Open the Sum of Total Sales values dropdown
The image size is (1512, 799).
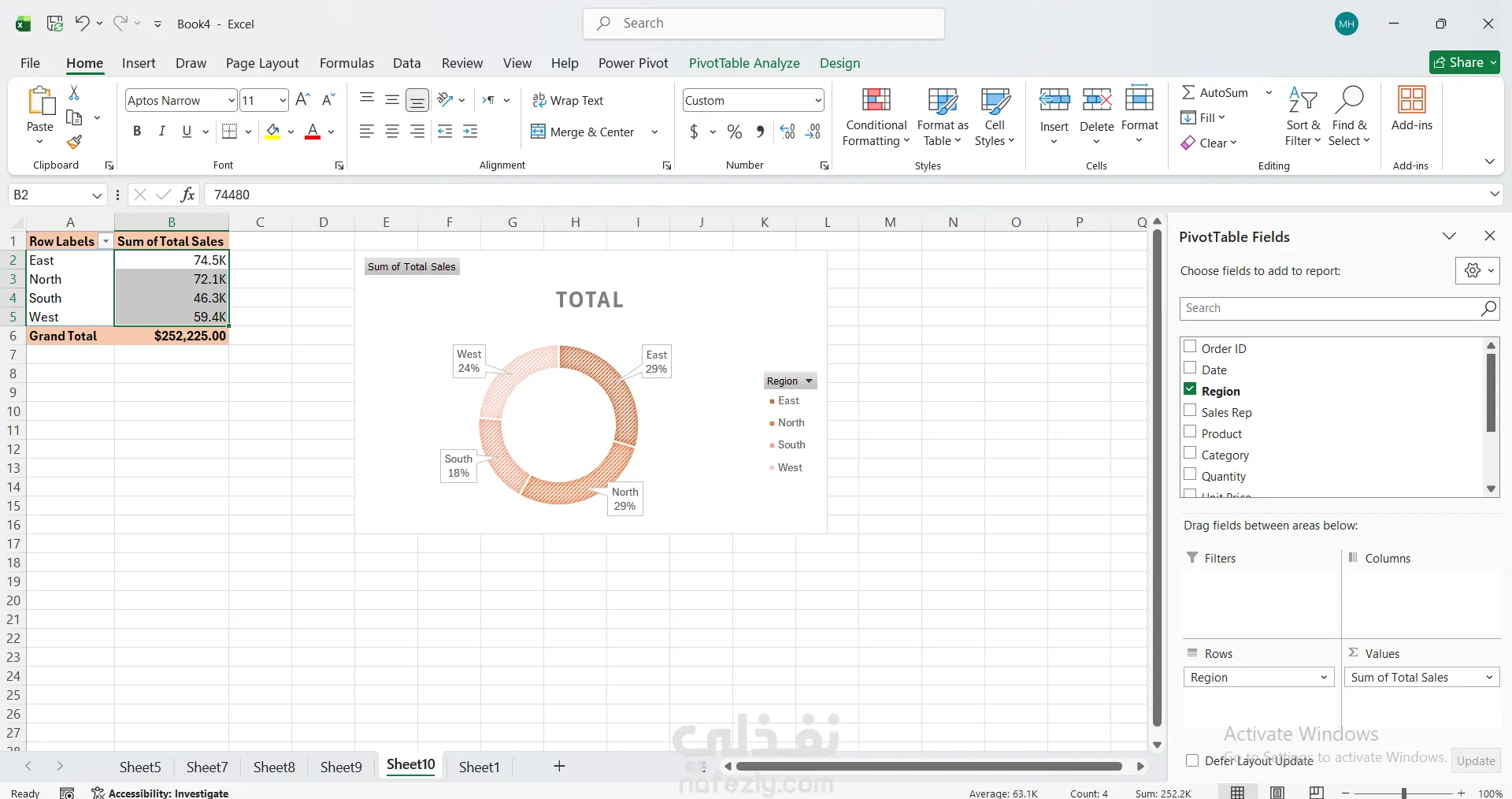coord(1489,678)
